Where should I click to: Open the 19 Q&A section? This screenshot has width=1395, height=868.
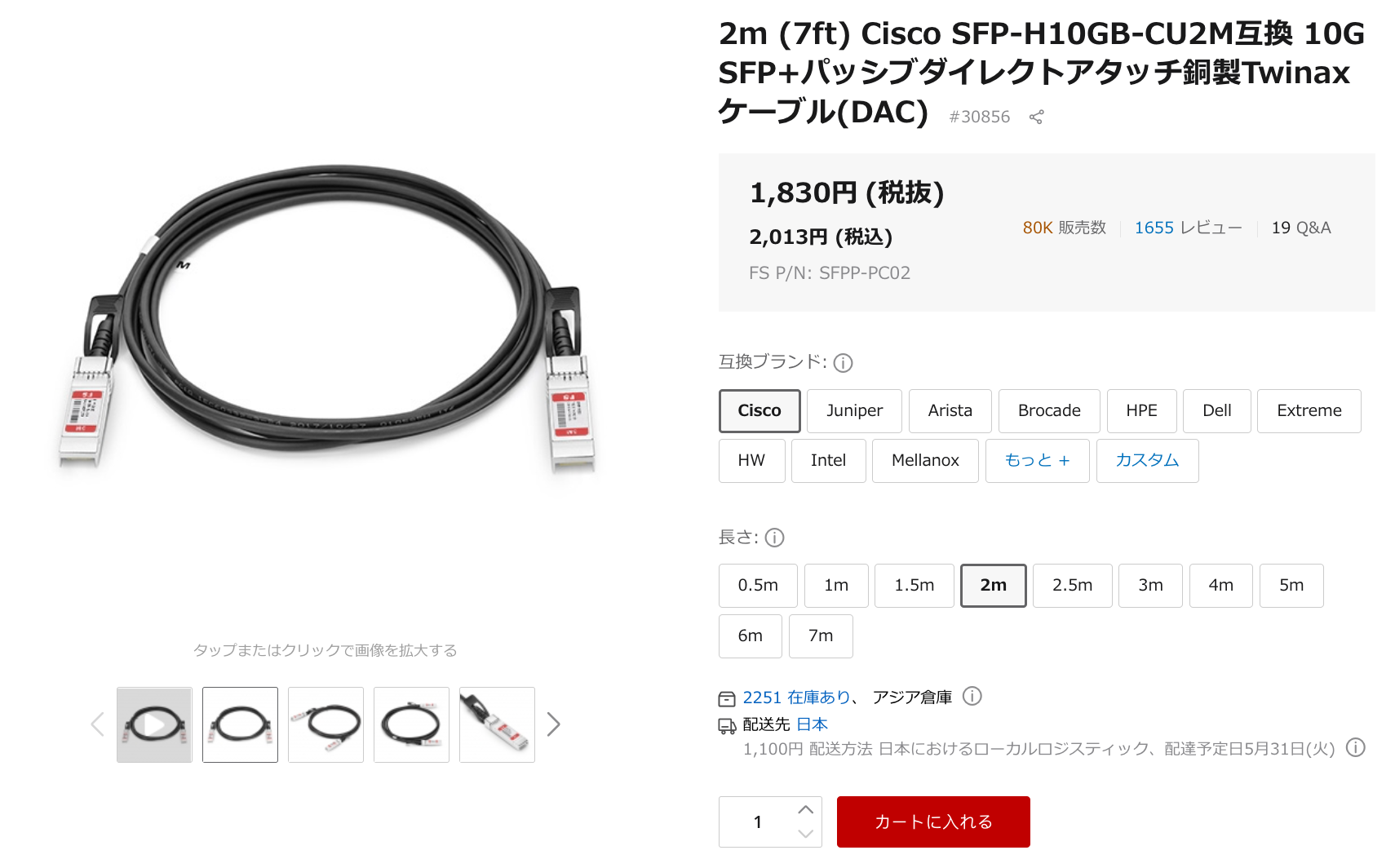[1301, 228]
